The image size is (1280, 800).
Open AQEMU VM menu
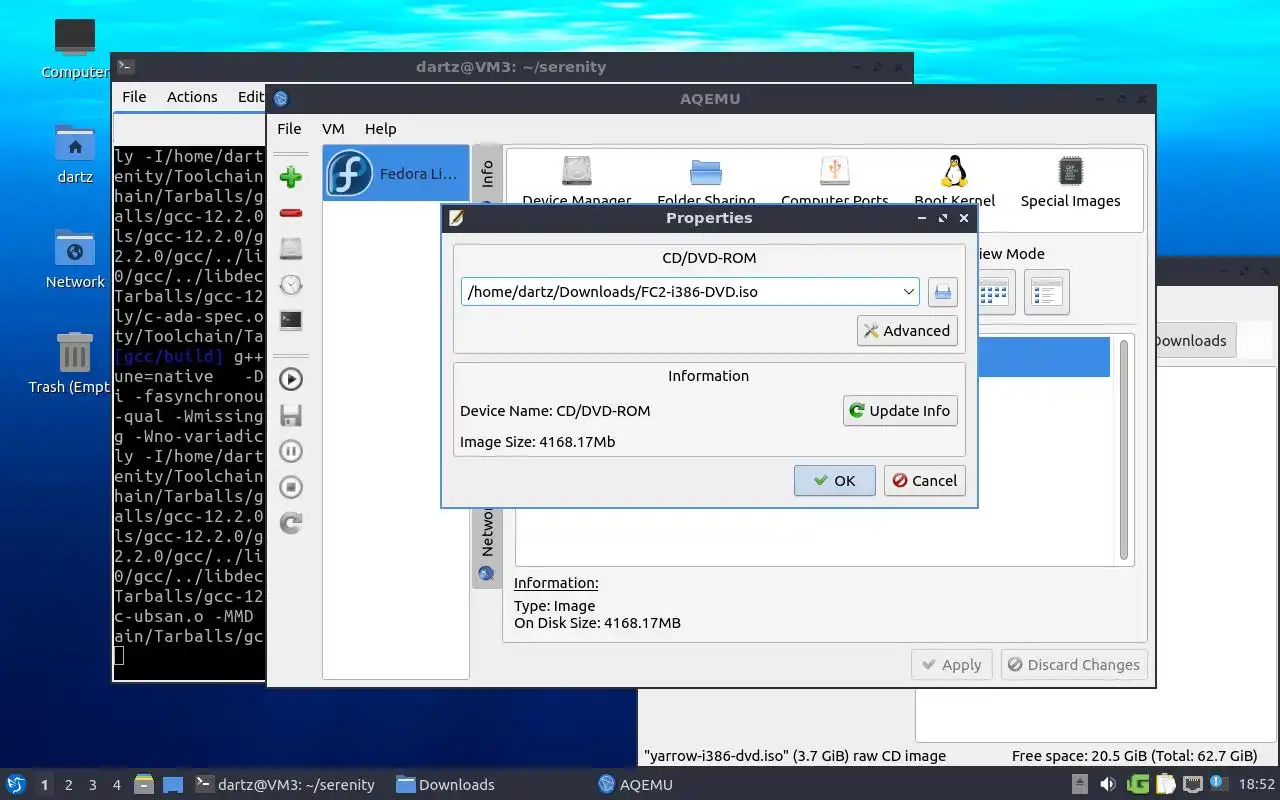tap(333, 128)
